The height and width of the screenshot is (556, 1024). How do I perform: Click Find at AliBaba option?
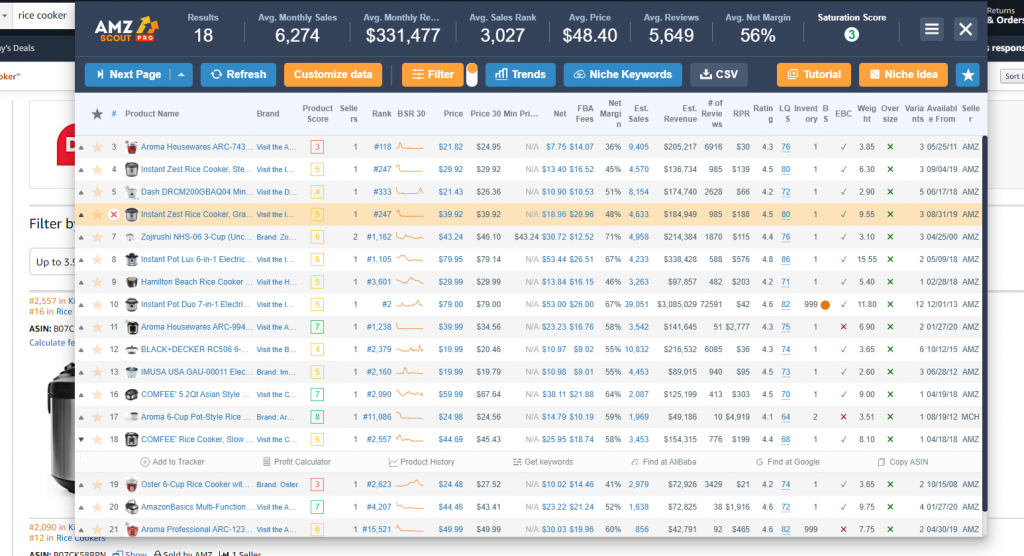664,462
